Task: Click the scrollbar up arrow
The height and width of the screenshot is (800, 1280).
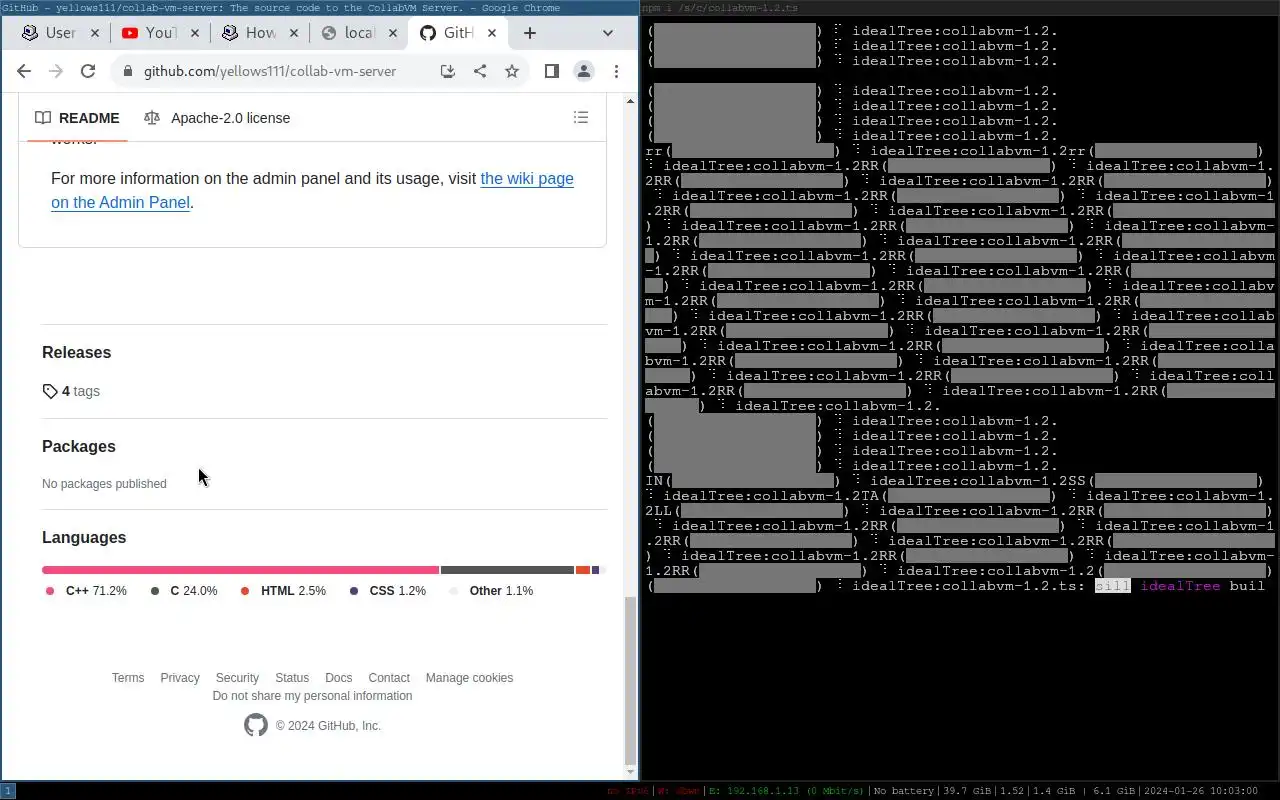Action: click(x=630, y=100)
